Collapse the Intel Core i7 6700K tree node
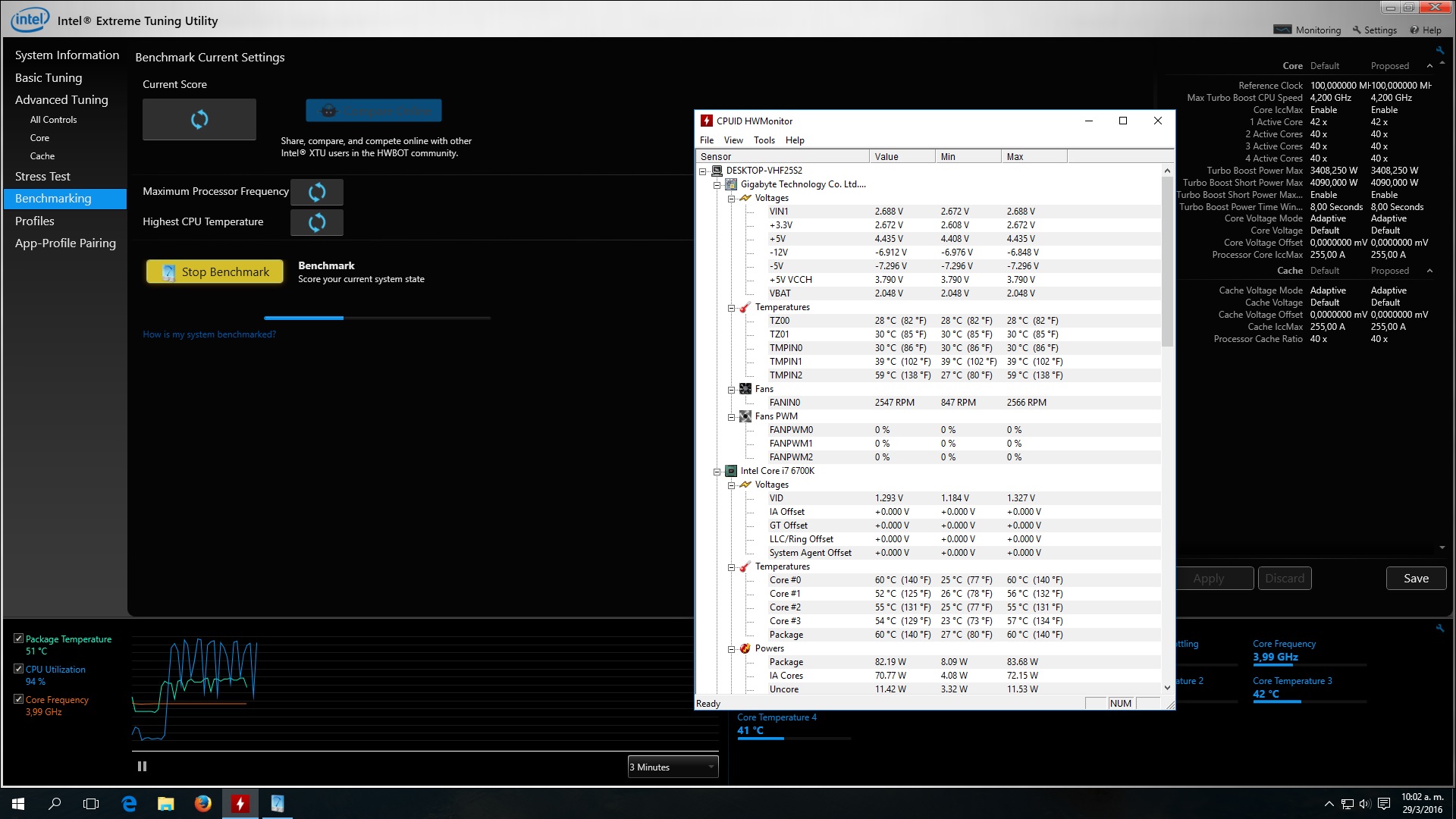The image size is (1456, 819). click(717, 472)
